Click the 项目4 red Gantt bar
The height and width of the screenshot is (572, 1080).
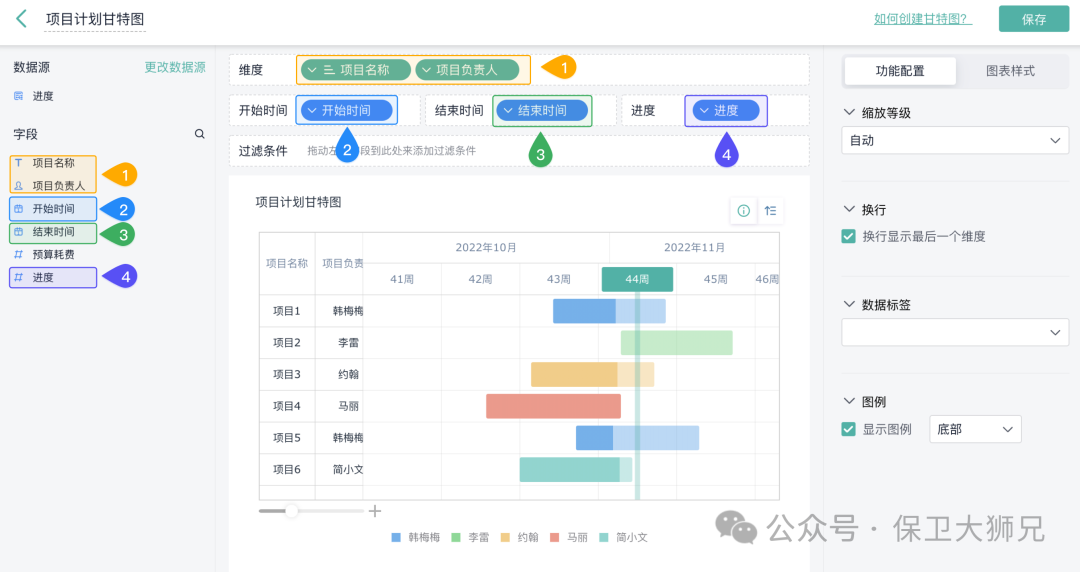coord(553,406)
